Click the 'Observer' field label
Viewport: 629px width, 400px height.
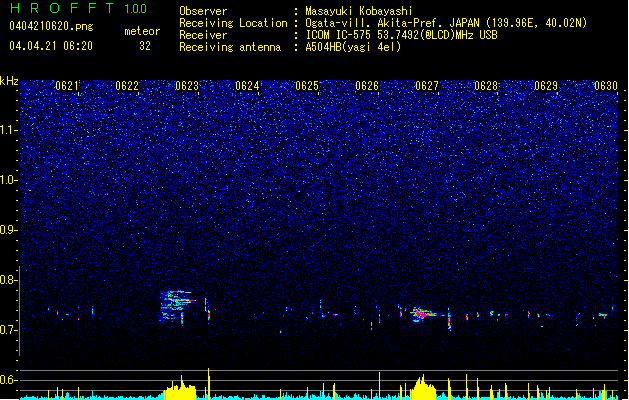pos(203,11)
